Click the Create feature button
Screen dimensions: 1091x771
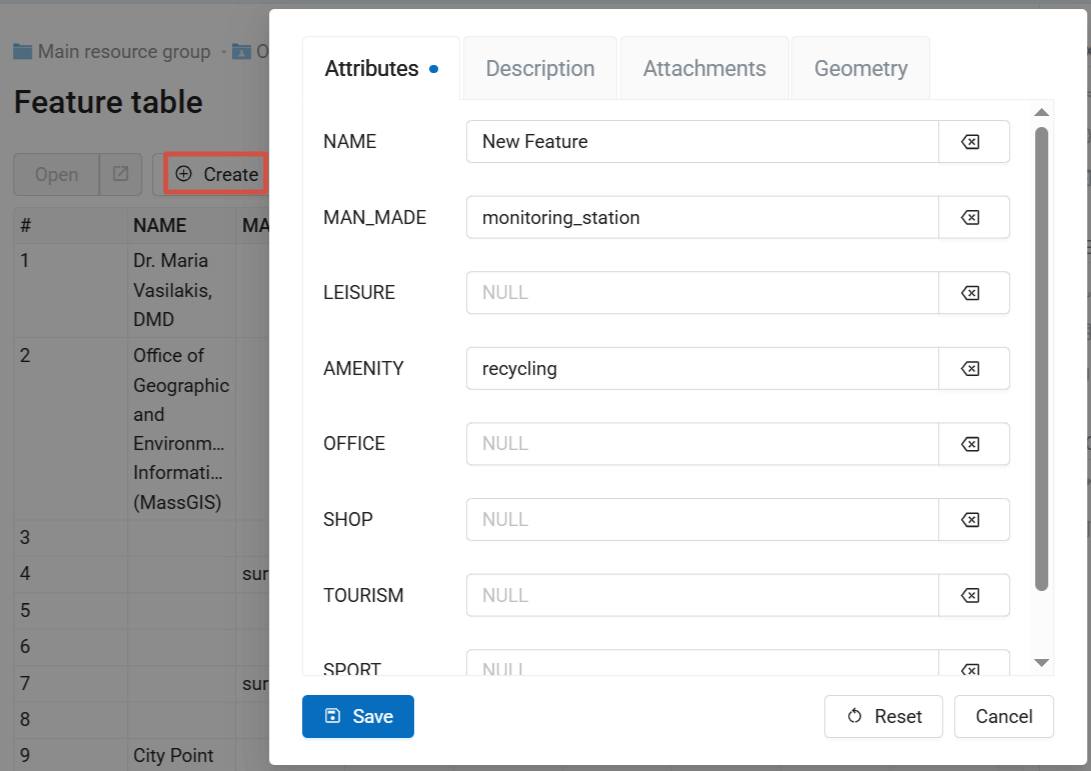pyautogui.click(x=216, y=174)
